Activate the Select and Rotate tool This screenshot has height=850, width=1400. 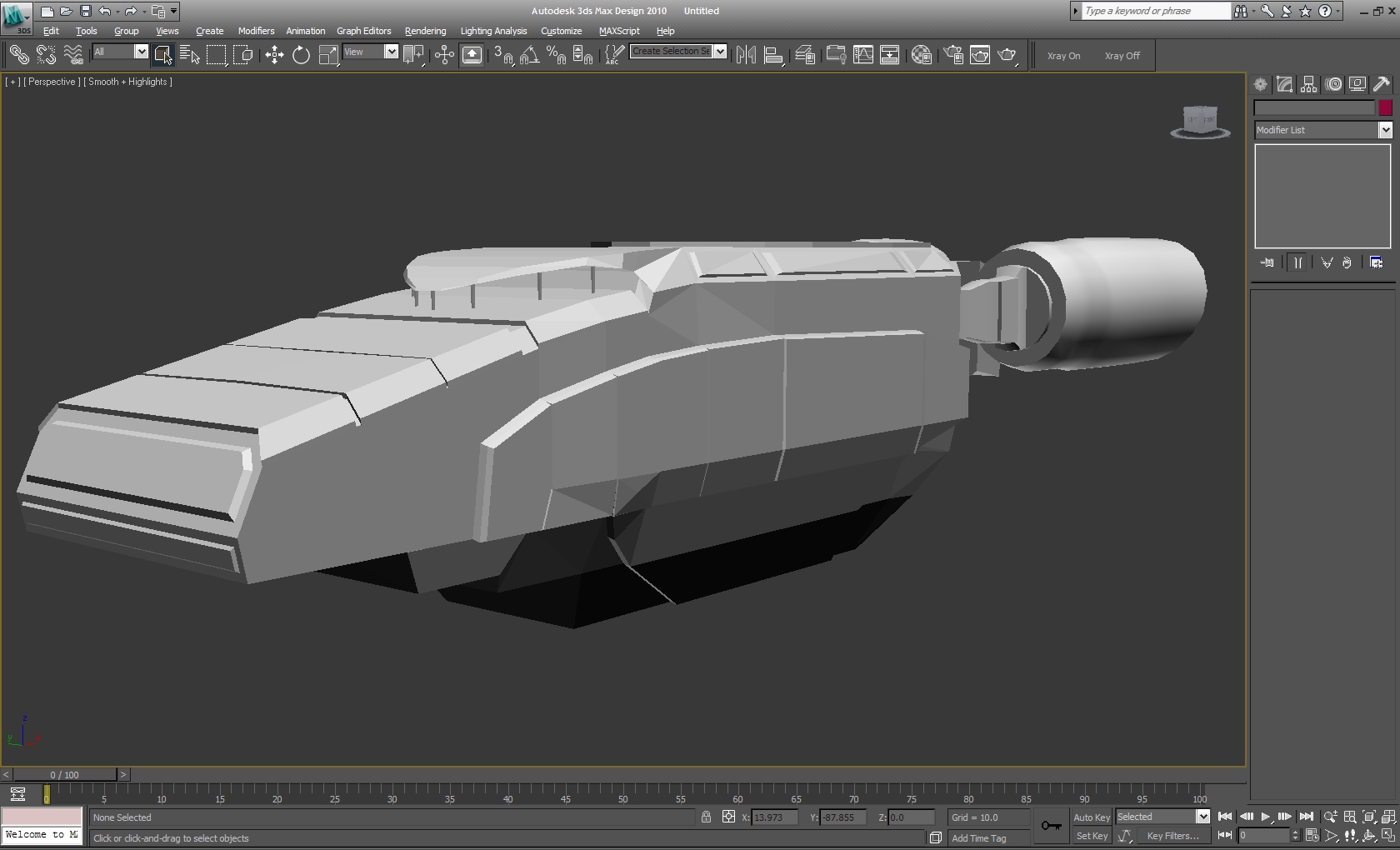(301, 55)
